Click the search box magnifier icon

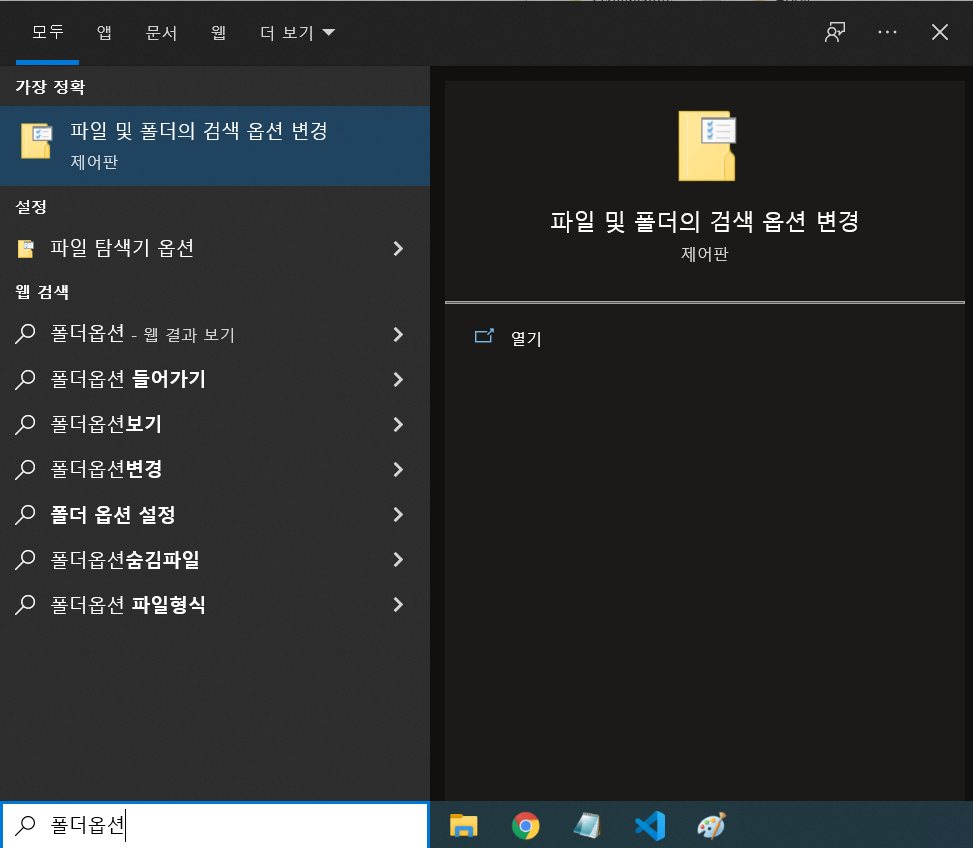(25, 825)
